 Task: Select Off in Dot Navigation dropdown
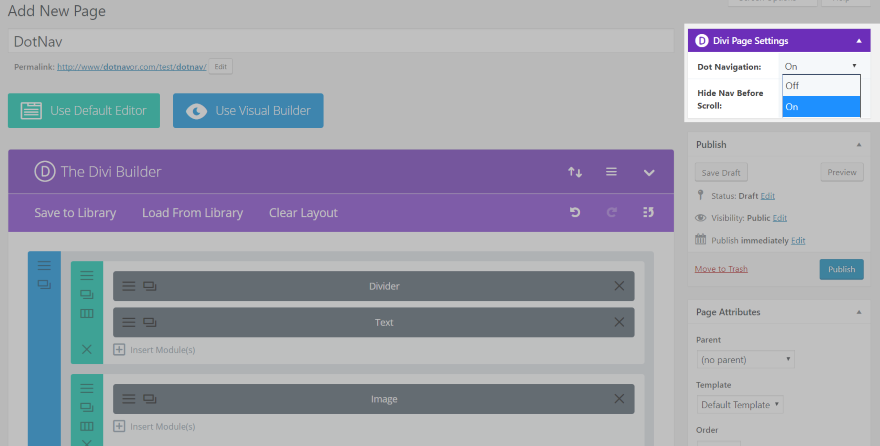[x=821, y=86]
